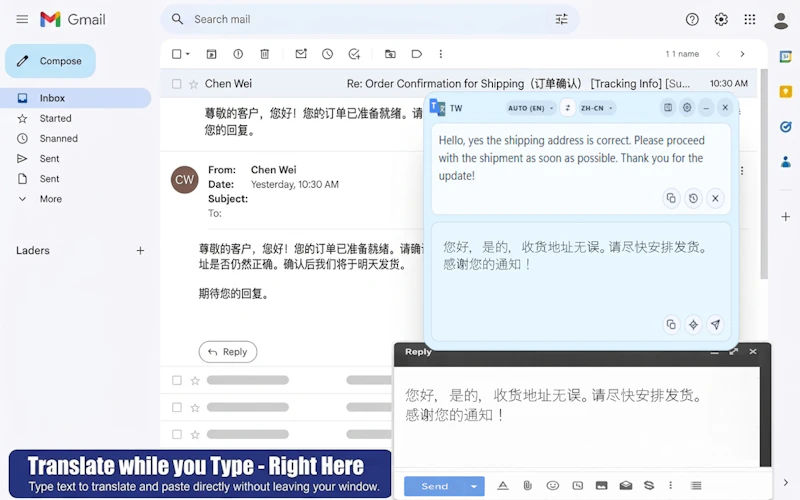The image size is (800, 500).
Task: Click the delete trash icon
Action: click(x=264, y=54)
